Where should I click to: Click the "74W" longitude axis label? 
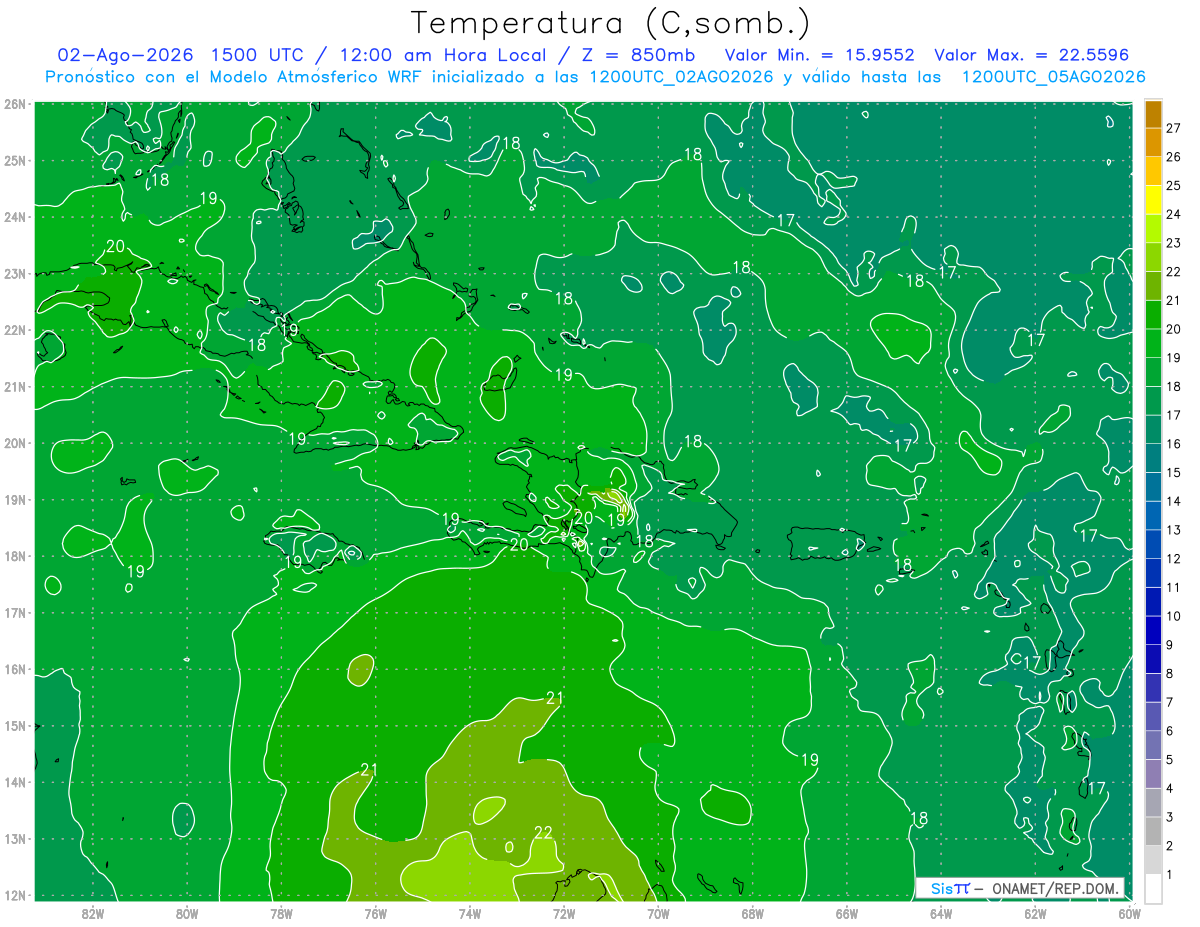(x=470, y=913)
